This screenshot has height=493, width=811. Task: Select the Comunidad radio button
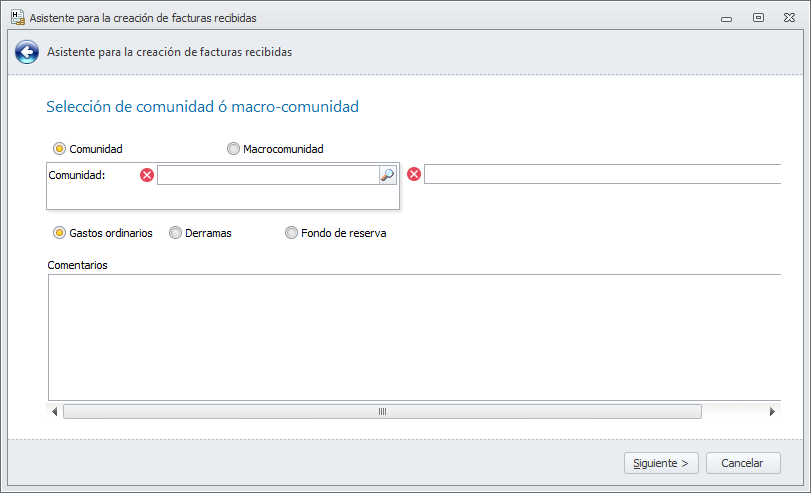coord(60,149)
